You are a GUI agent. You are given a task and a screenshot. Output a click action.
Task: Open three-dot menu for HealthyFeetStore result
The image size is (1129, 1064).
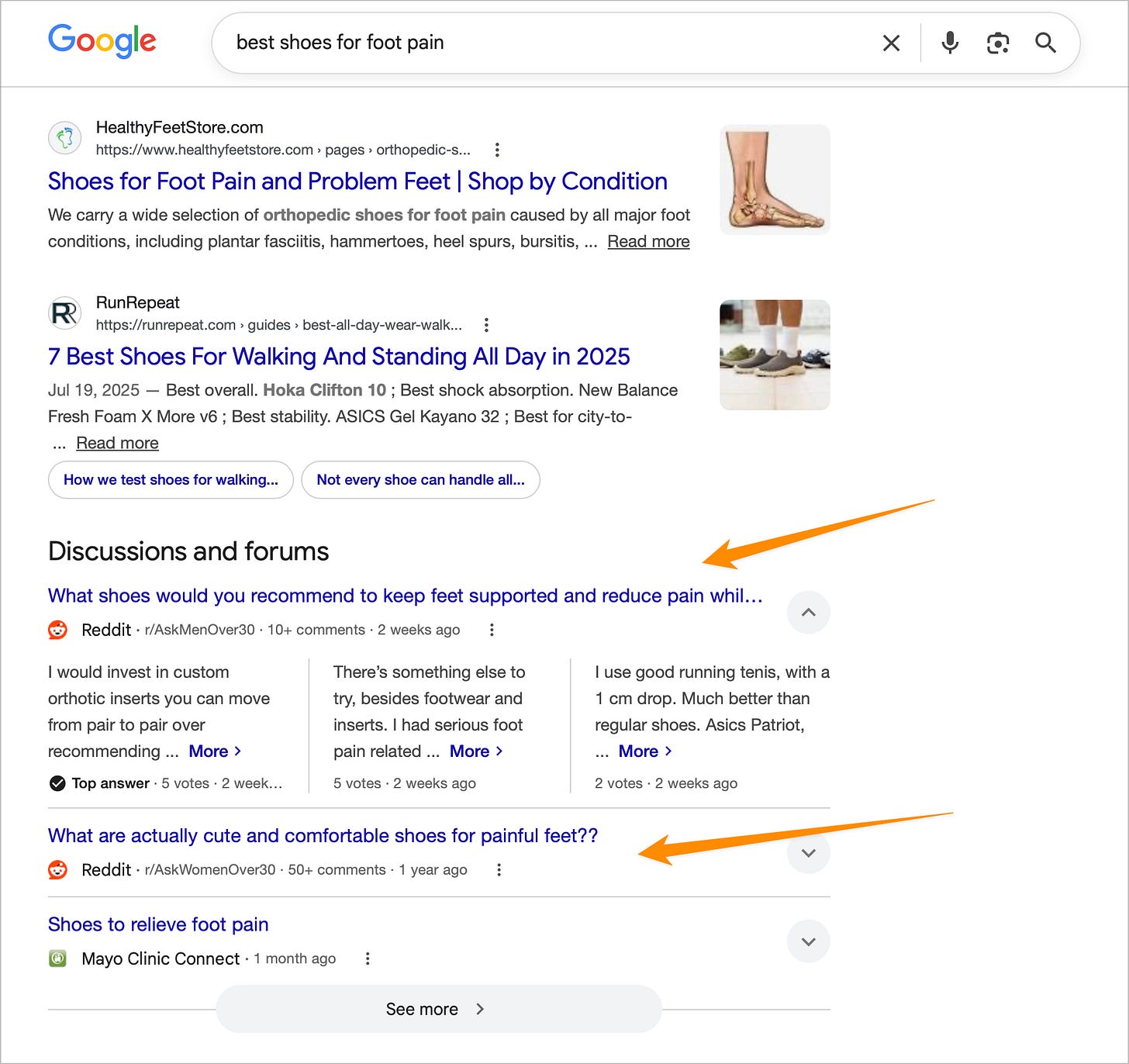tap(497, 150)
